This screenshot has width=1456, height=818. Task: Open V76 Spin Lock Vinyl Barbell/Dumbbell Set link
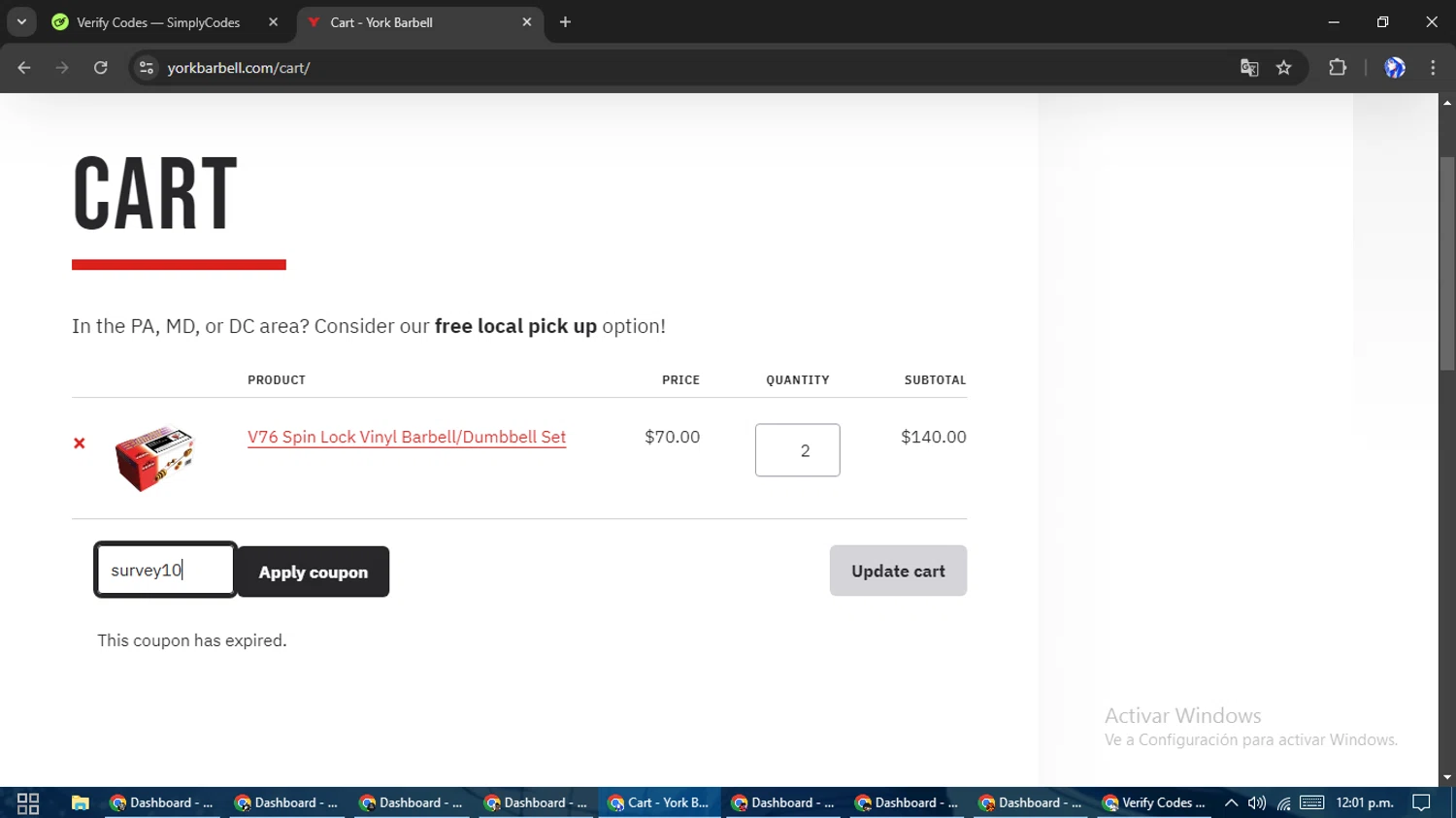407,437
